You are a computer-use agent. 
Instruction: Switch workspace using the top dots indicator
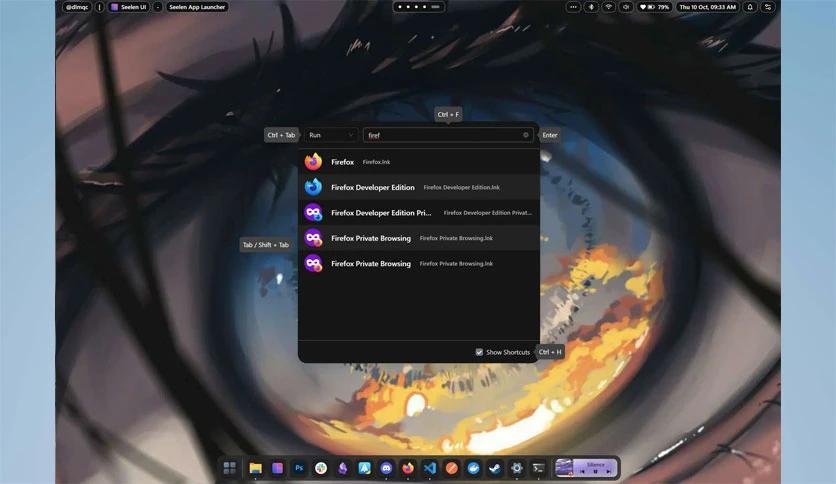pos(419,7)
